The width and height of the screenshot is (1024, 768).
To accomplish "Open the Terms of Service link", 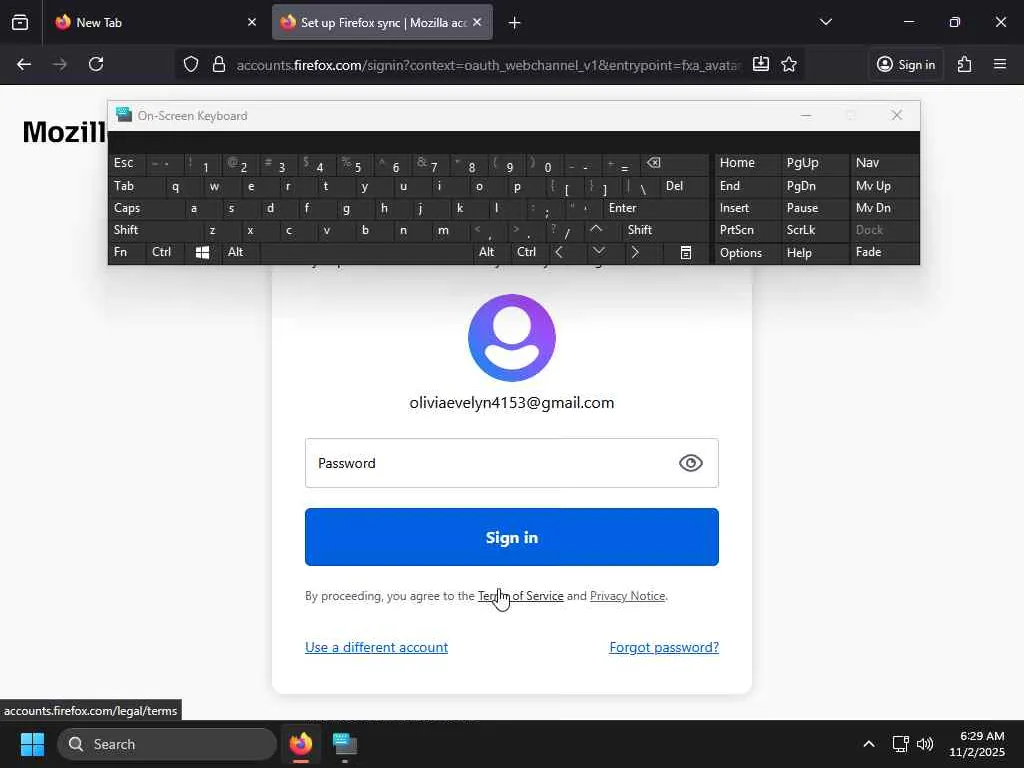I will point(520,596).
